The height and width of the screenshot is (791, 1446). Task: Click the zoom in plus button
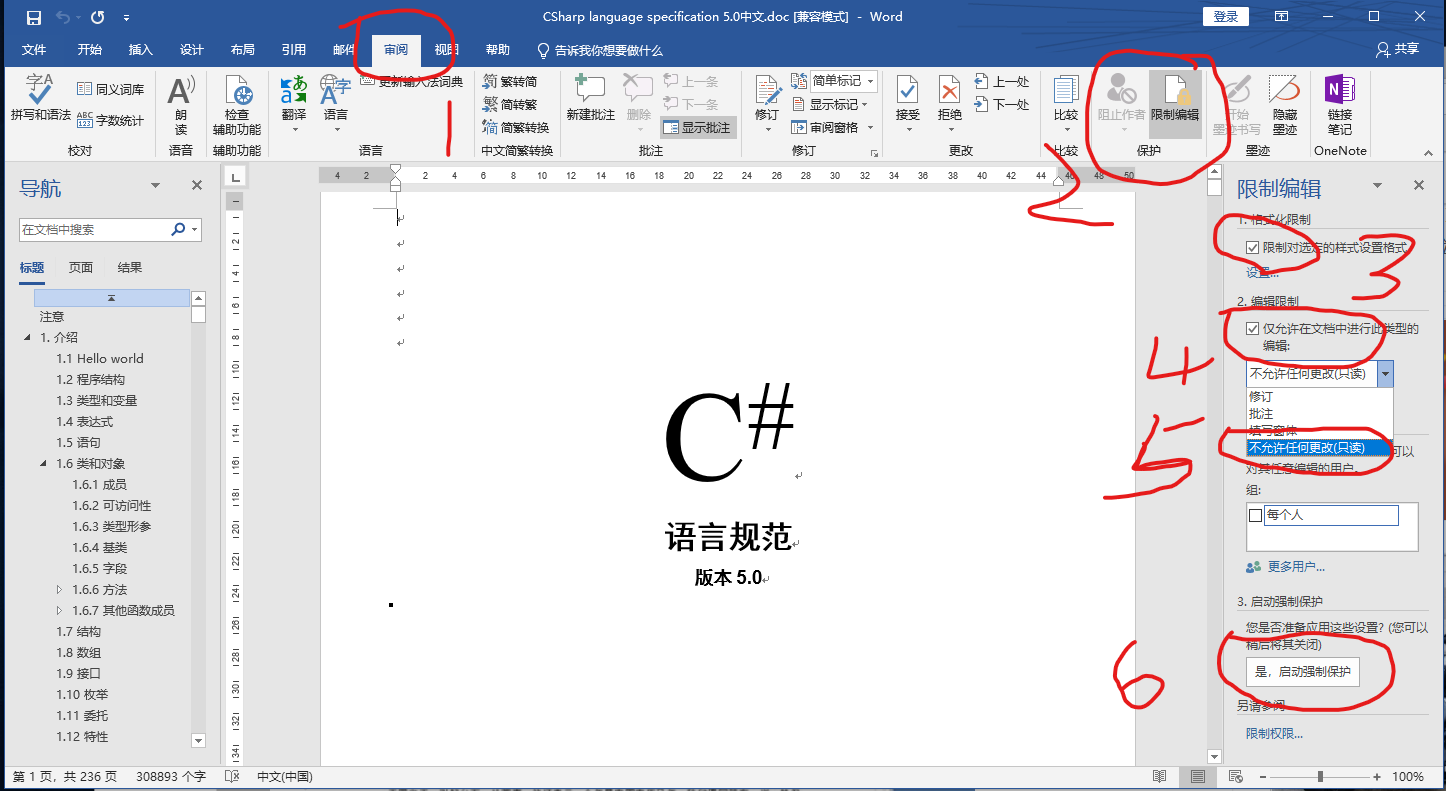pos(1377,777)
